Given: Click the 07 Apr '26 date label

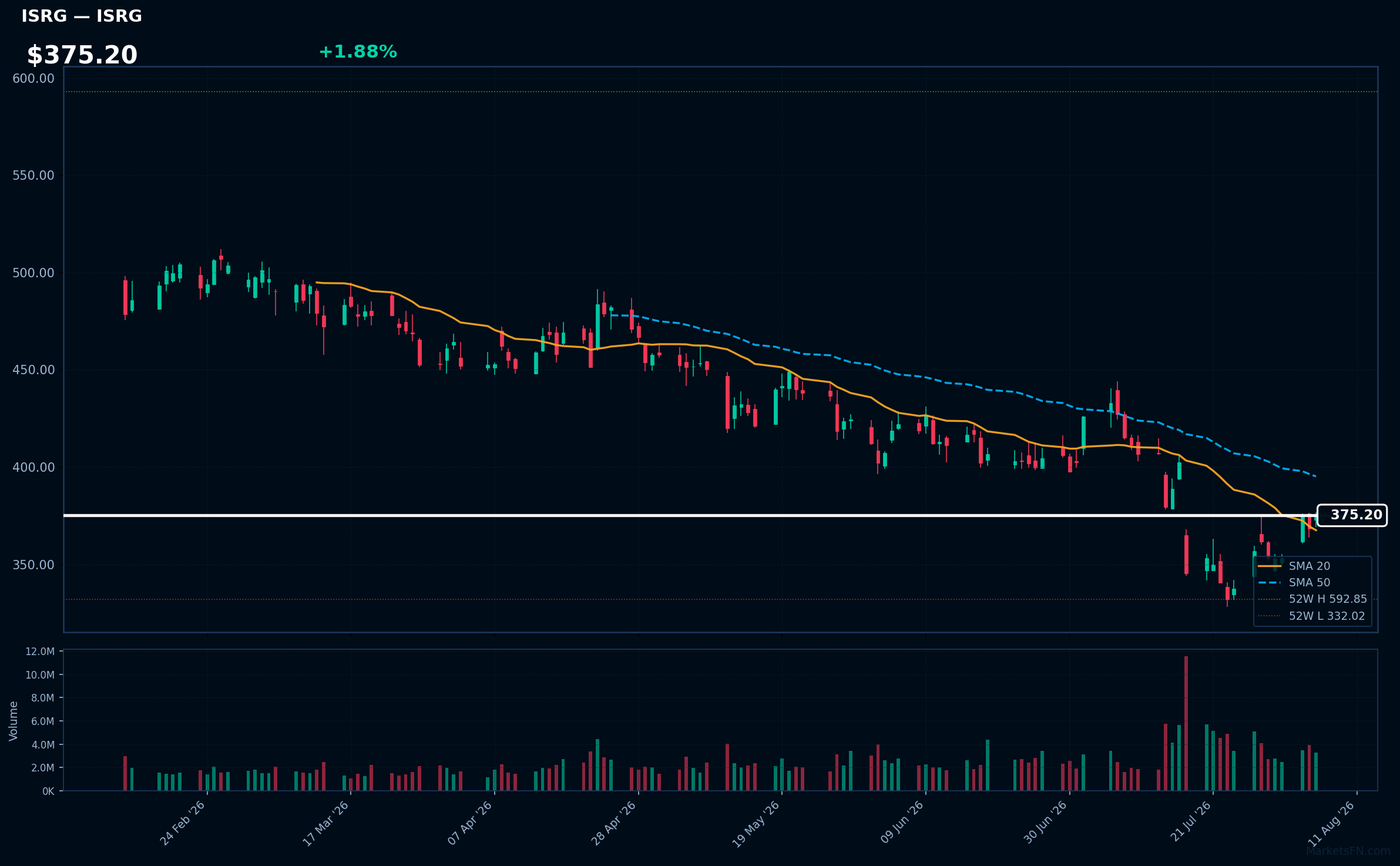Looking at the screenshot, I should tap(470, 823).
